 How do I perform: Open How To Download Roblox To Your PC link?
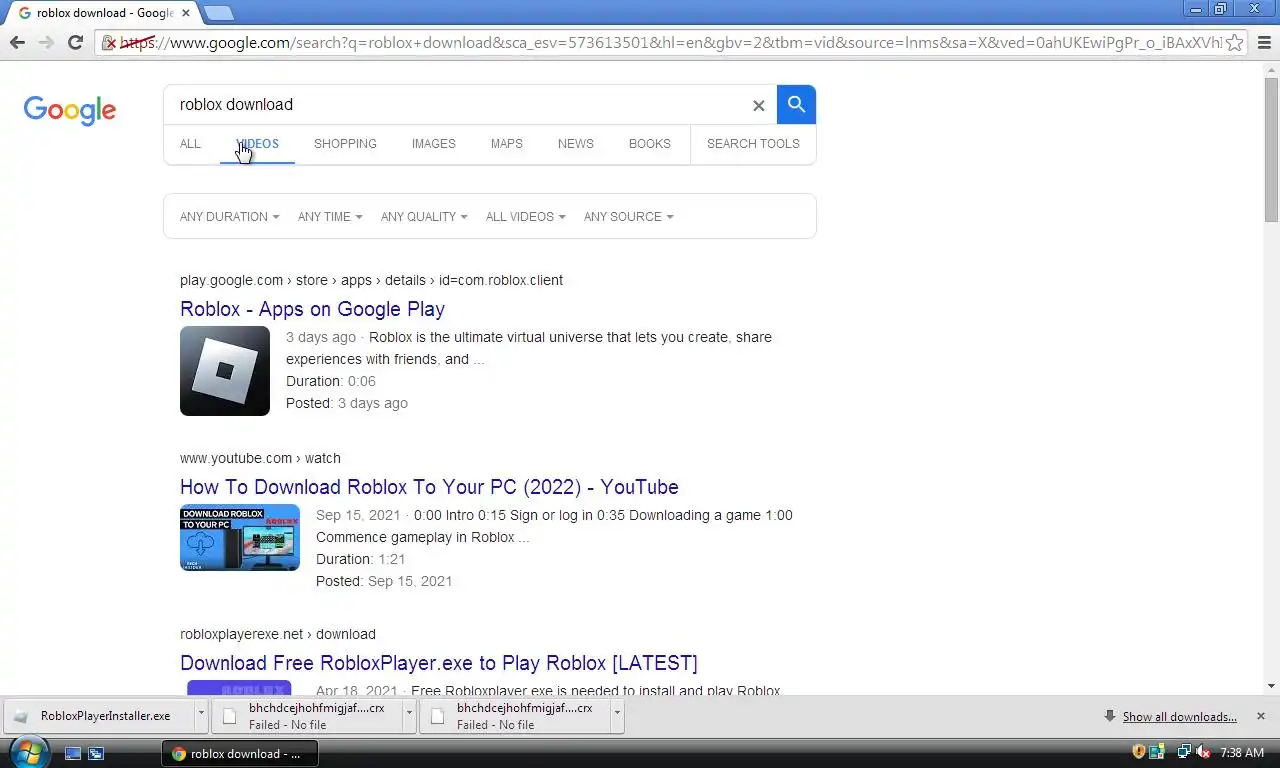click(x=429, y=487)
